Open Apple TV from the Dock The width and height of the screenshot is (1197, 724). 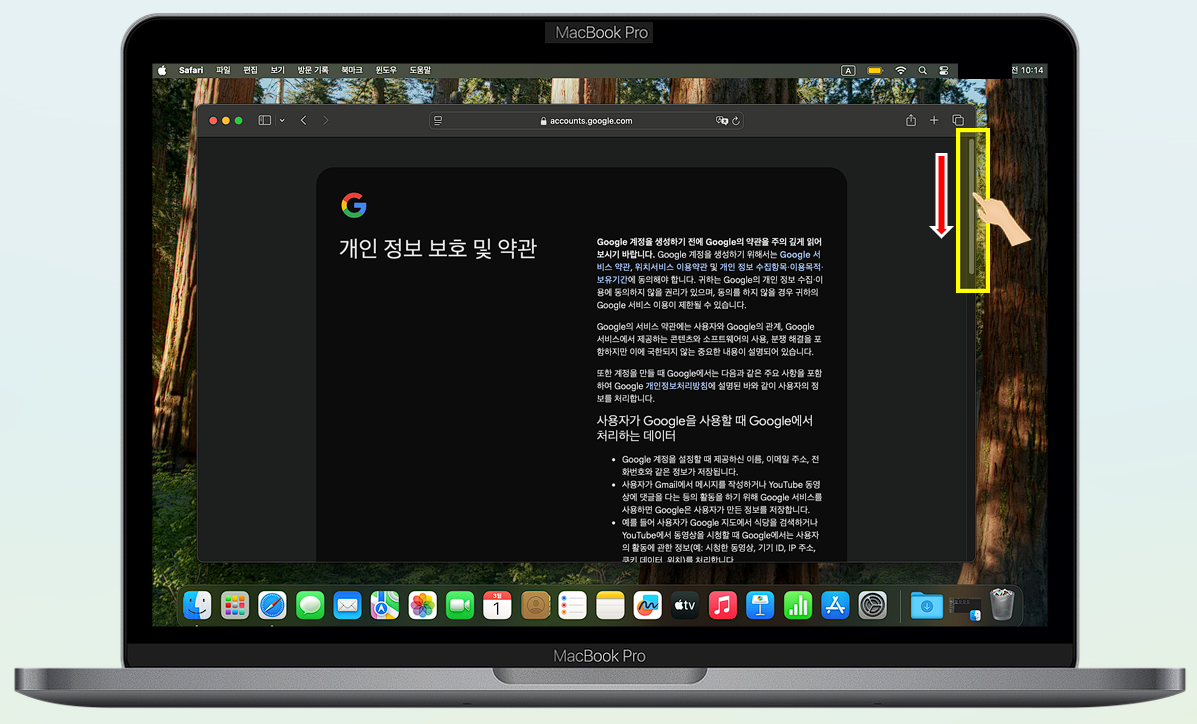685,606
